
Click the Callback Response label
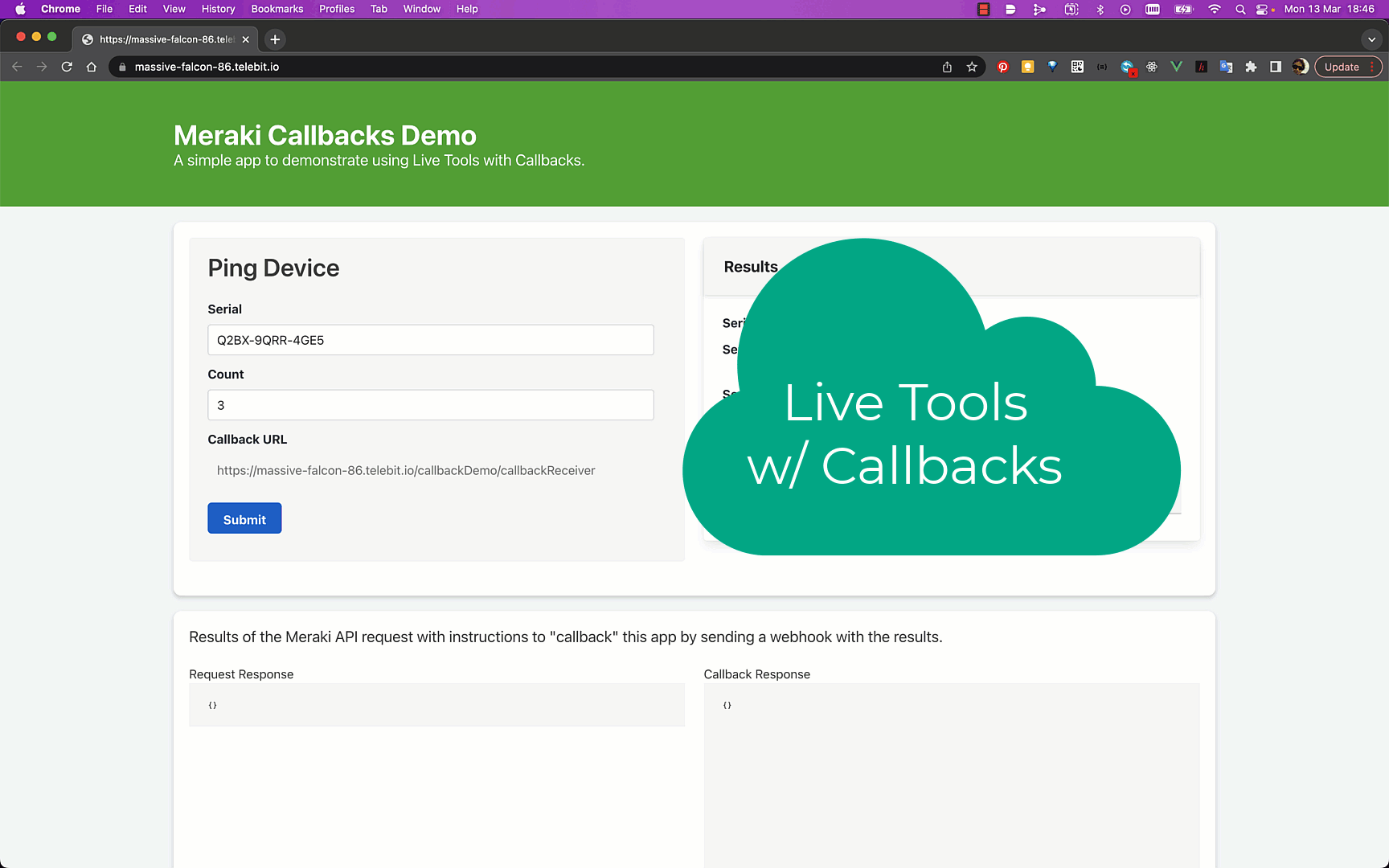pos(756,674)
